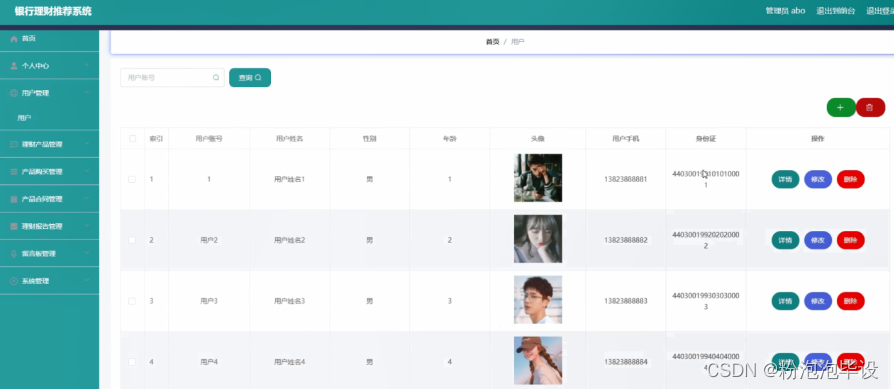This screenshot has height=389, width=894.
Task: Click the report icon beside 理财报告管理
Action: coord(14,226)
